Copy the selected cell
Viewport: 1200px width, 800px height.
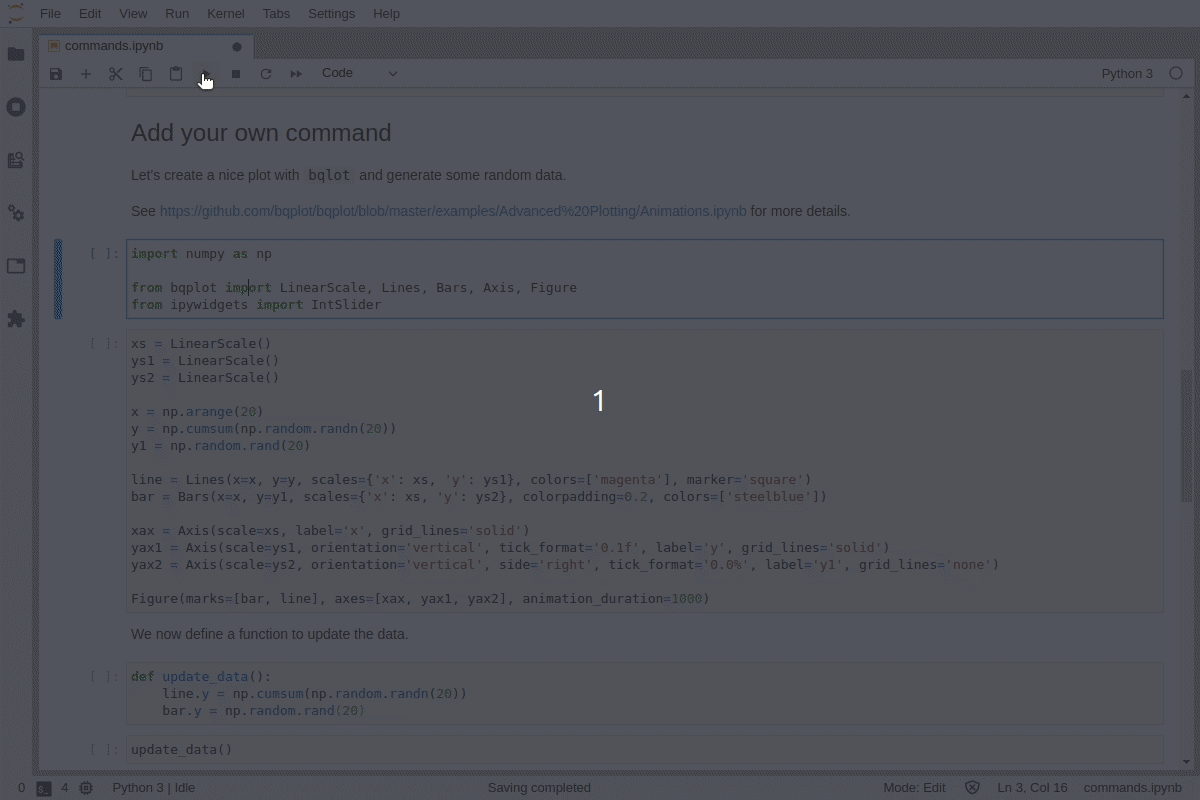click(x=146, y=74)
